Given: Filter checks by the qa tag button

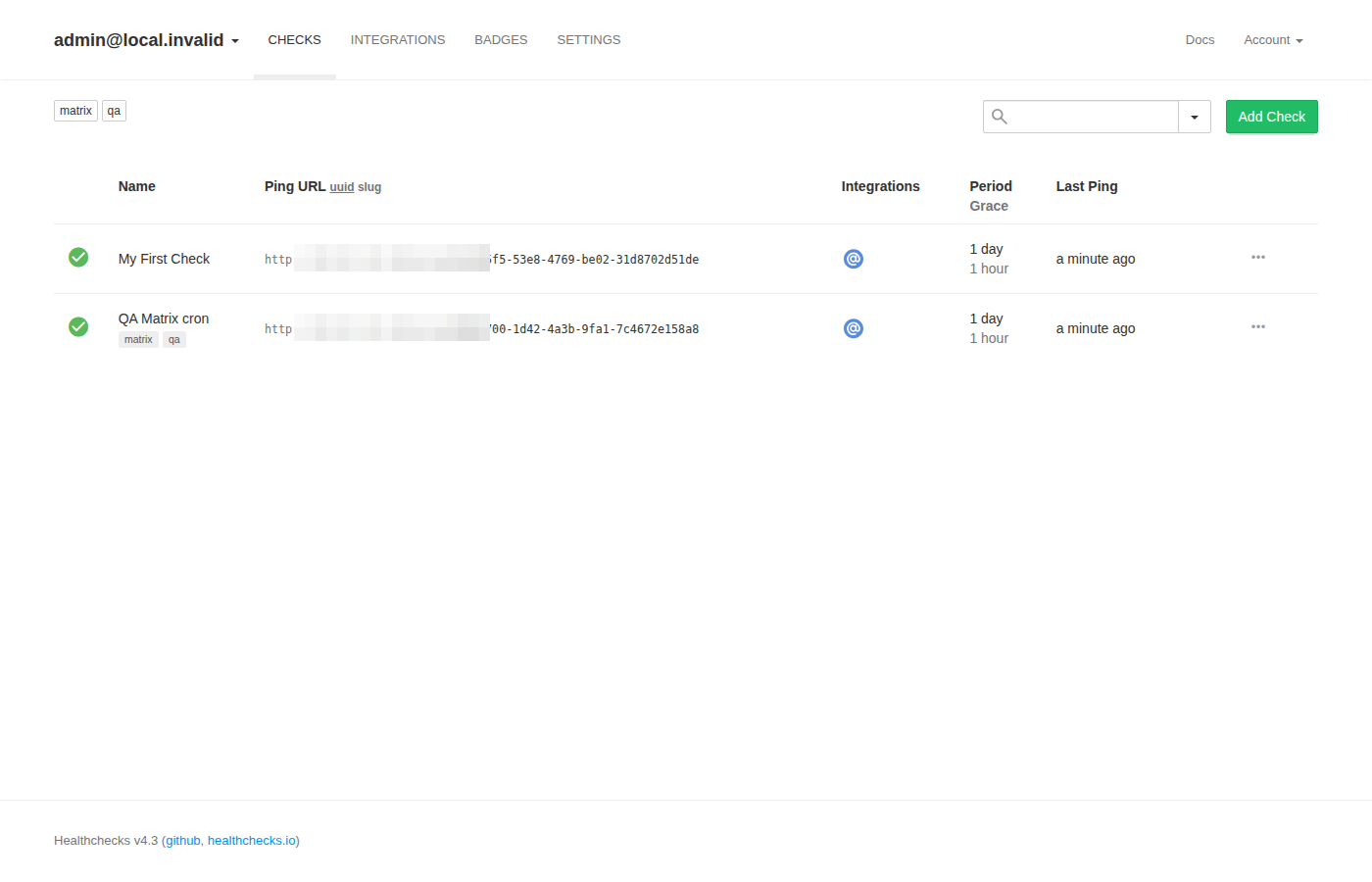Looking at the screenshot, I should tap(114, 111).
